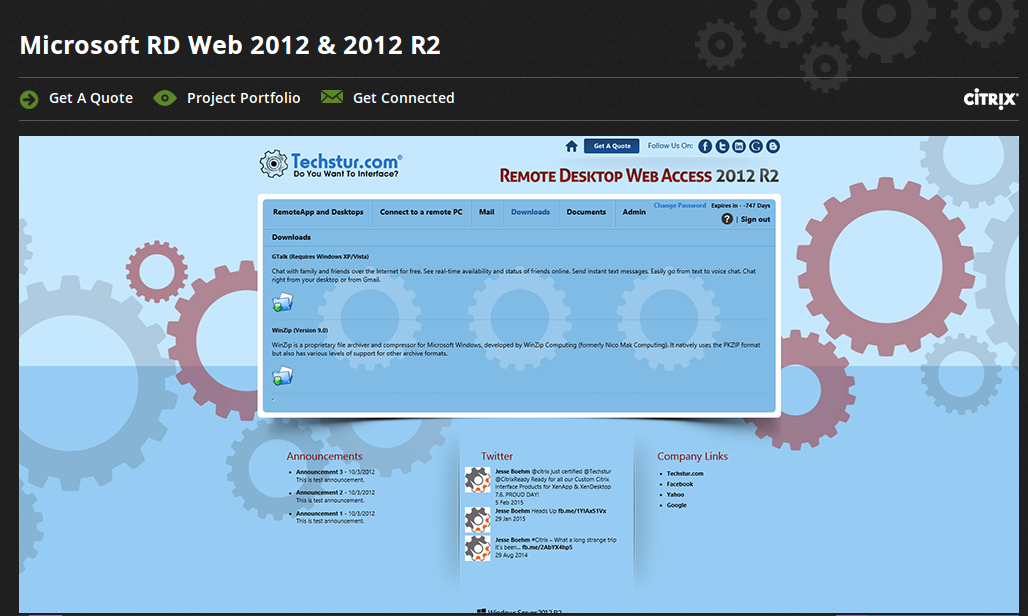Click the fb.me/1YlAxS1Vx tweet link
This screenshot has width=1028, height=616.
tap(582, 511)
